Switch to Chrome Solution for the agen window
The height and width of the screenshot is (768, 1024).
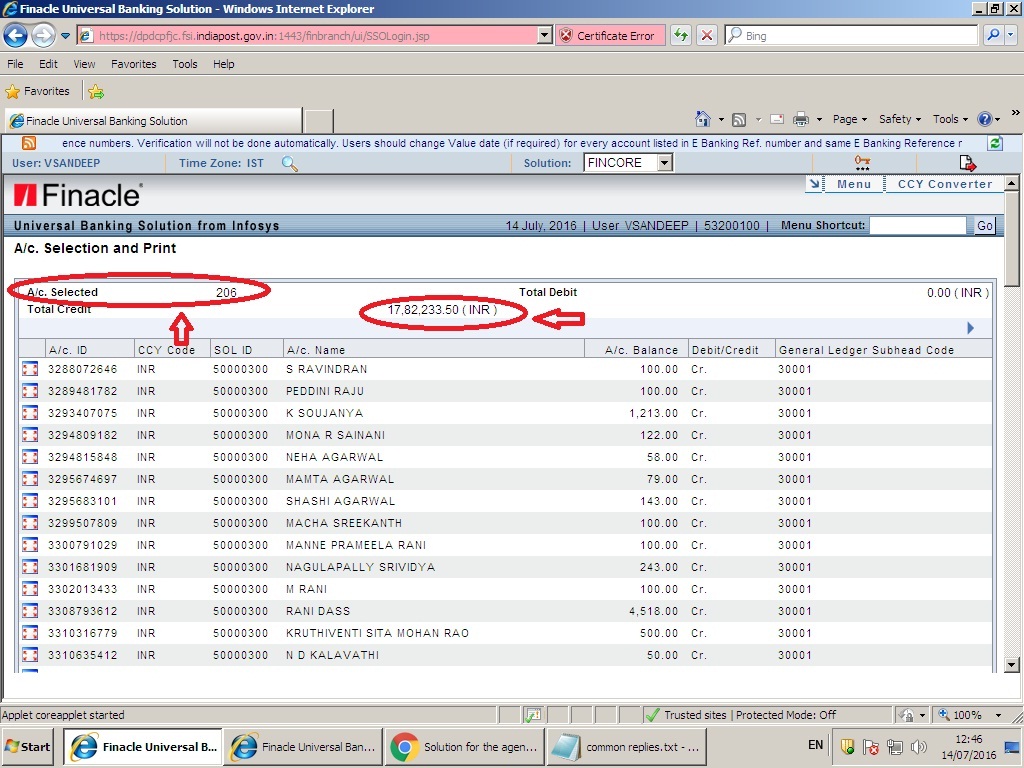pyautogui.click(x=464, y=747)
